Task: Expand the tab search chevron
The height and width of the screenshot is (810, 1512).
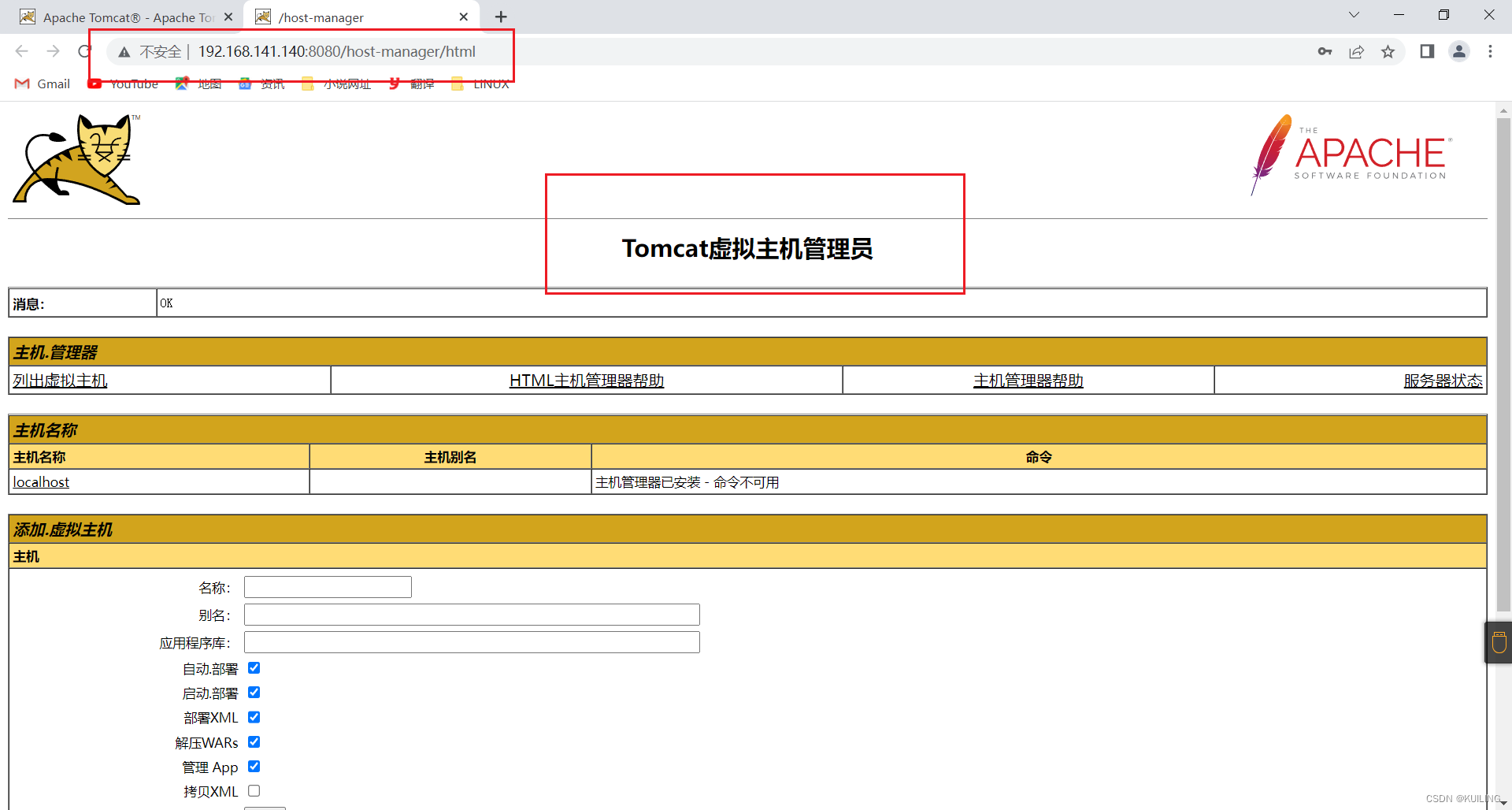Action: pyautogui.click(x=1354, y=15)
